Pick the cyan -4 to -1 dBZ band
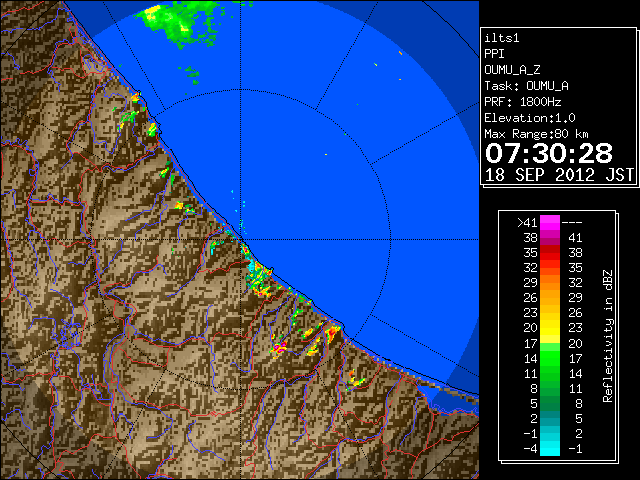640x480 pixels. point(550,449)
